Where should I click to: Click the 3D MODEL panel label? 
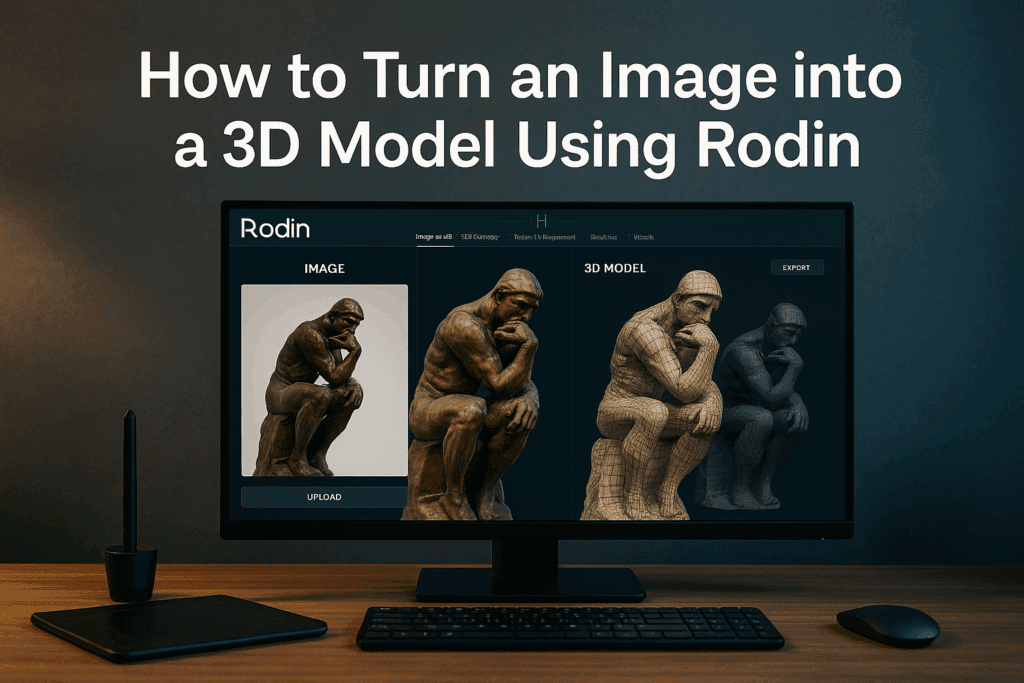pyautogui.click(x=613, y=268)
